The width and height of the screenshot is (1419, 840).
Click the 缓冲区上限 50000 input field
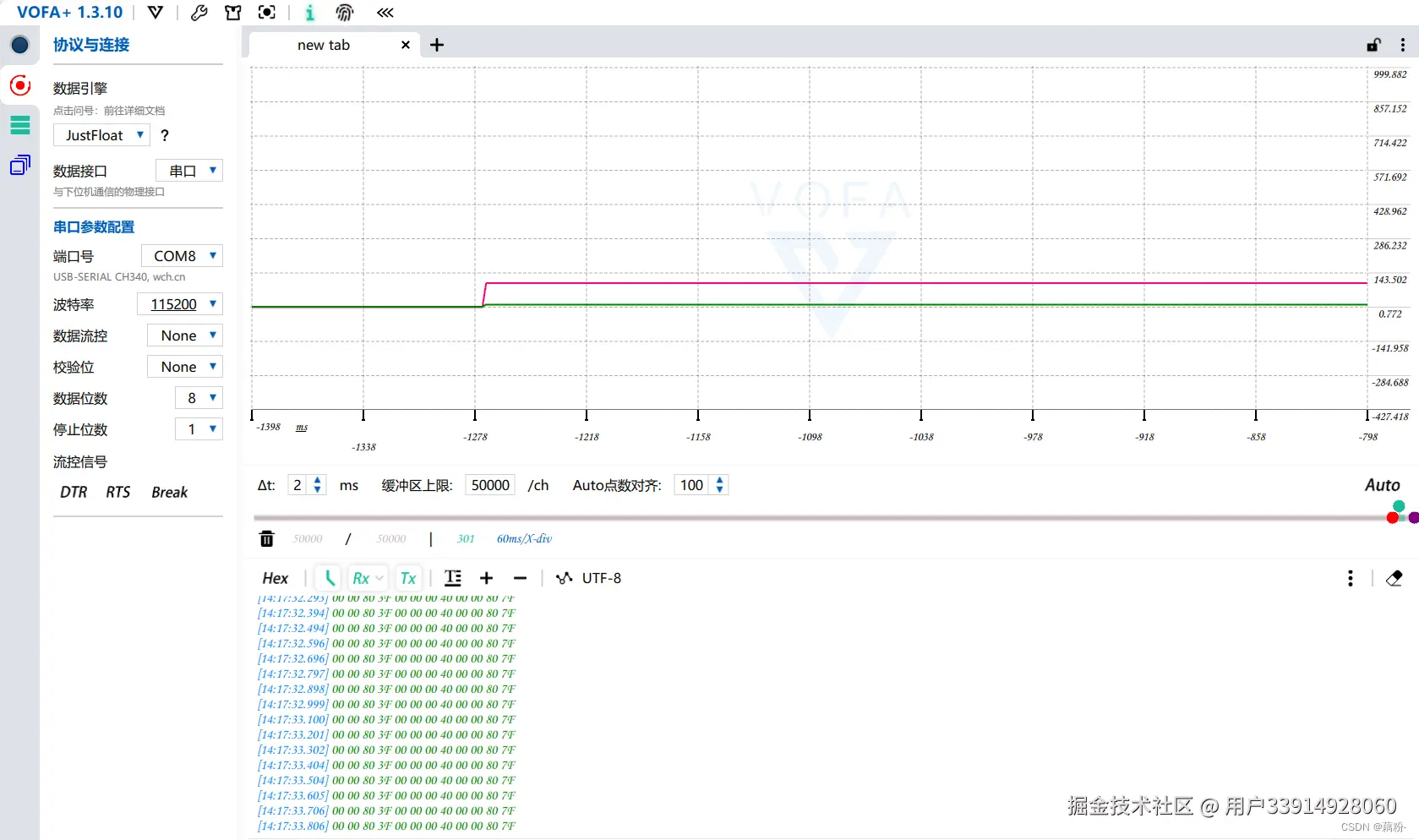pyautogui.click(x=490, y=485)
